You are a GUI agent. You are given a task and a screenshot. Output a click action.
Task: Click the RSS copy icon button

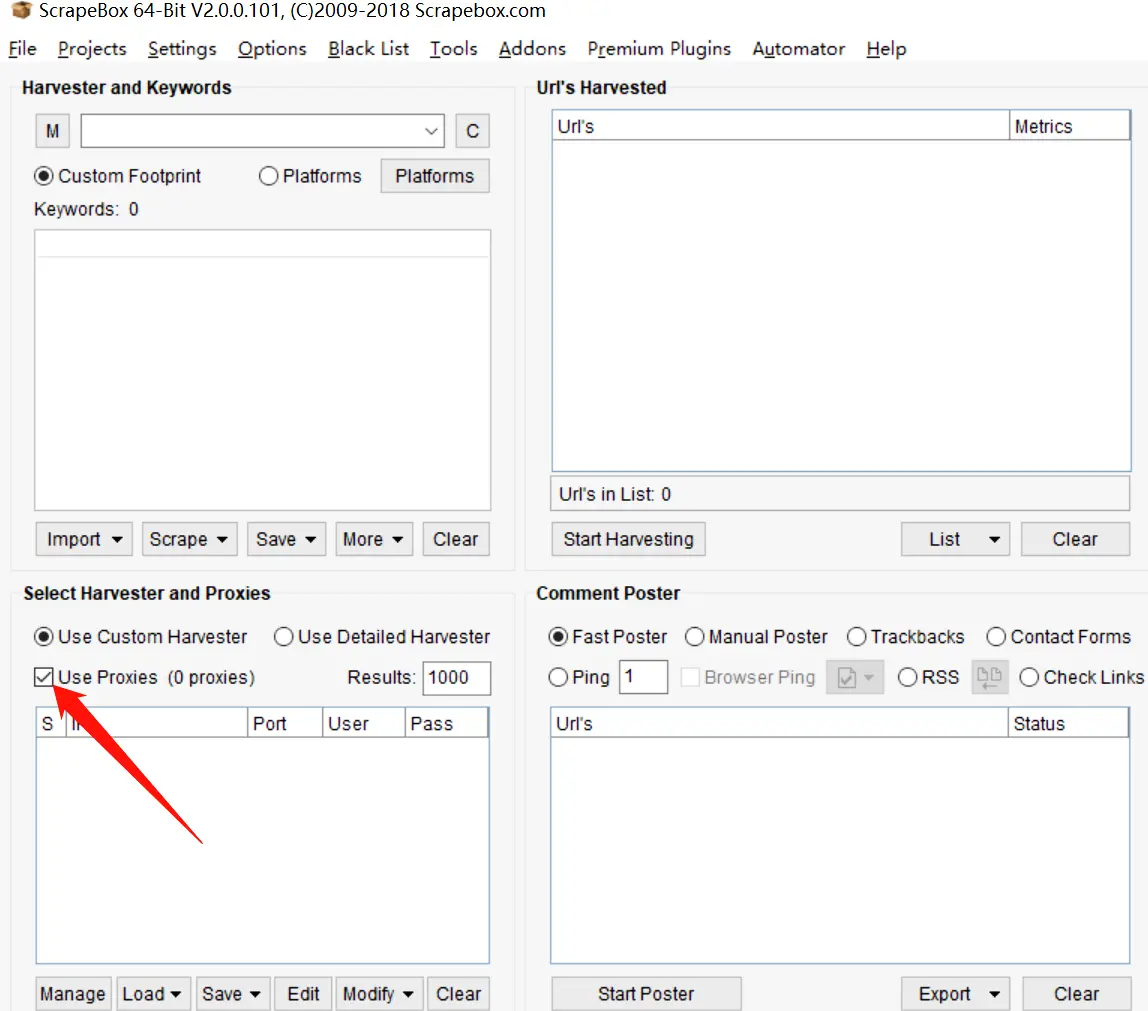tap(989, 677)
